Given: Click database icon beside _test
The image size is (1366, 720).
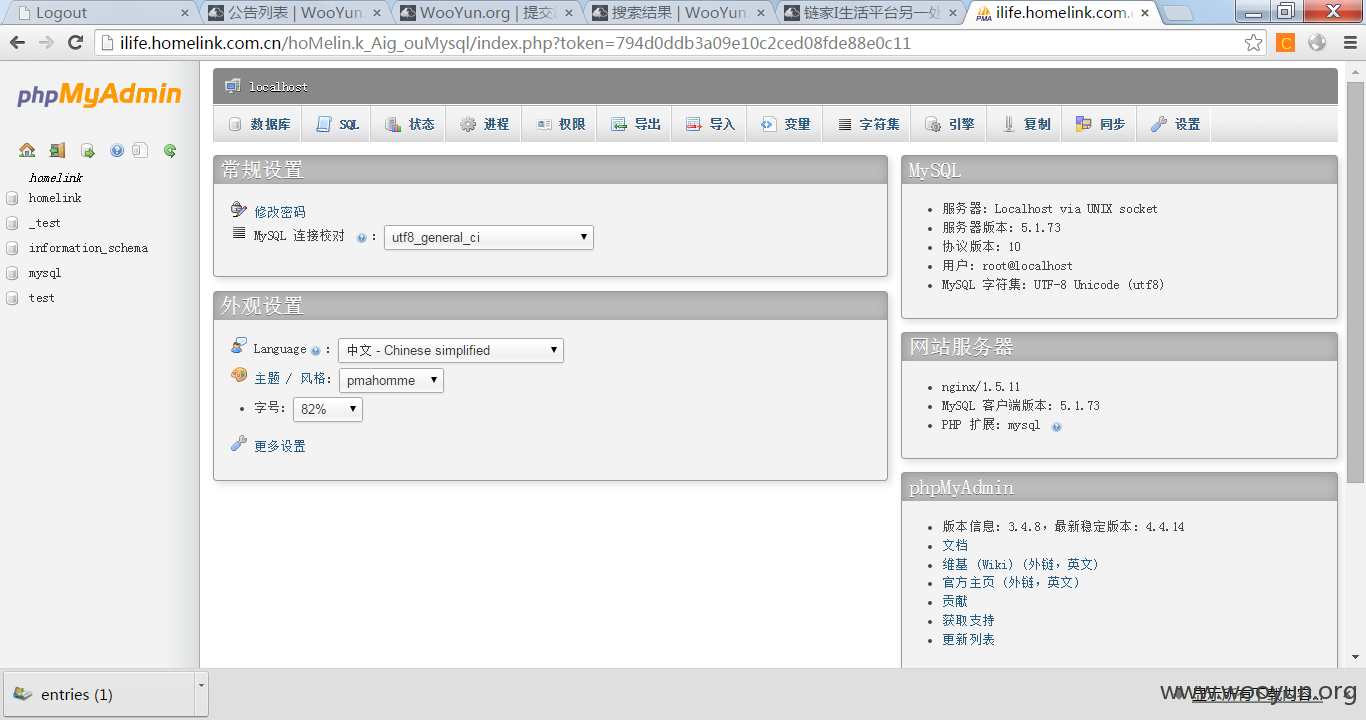Looking at the screenshot, I should 12,223.
